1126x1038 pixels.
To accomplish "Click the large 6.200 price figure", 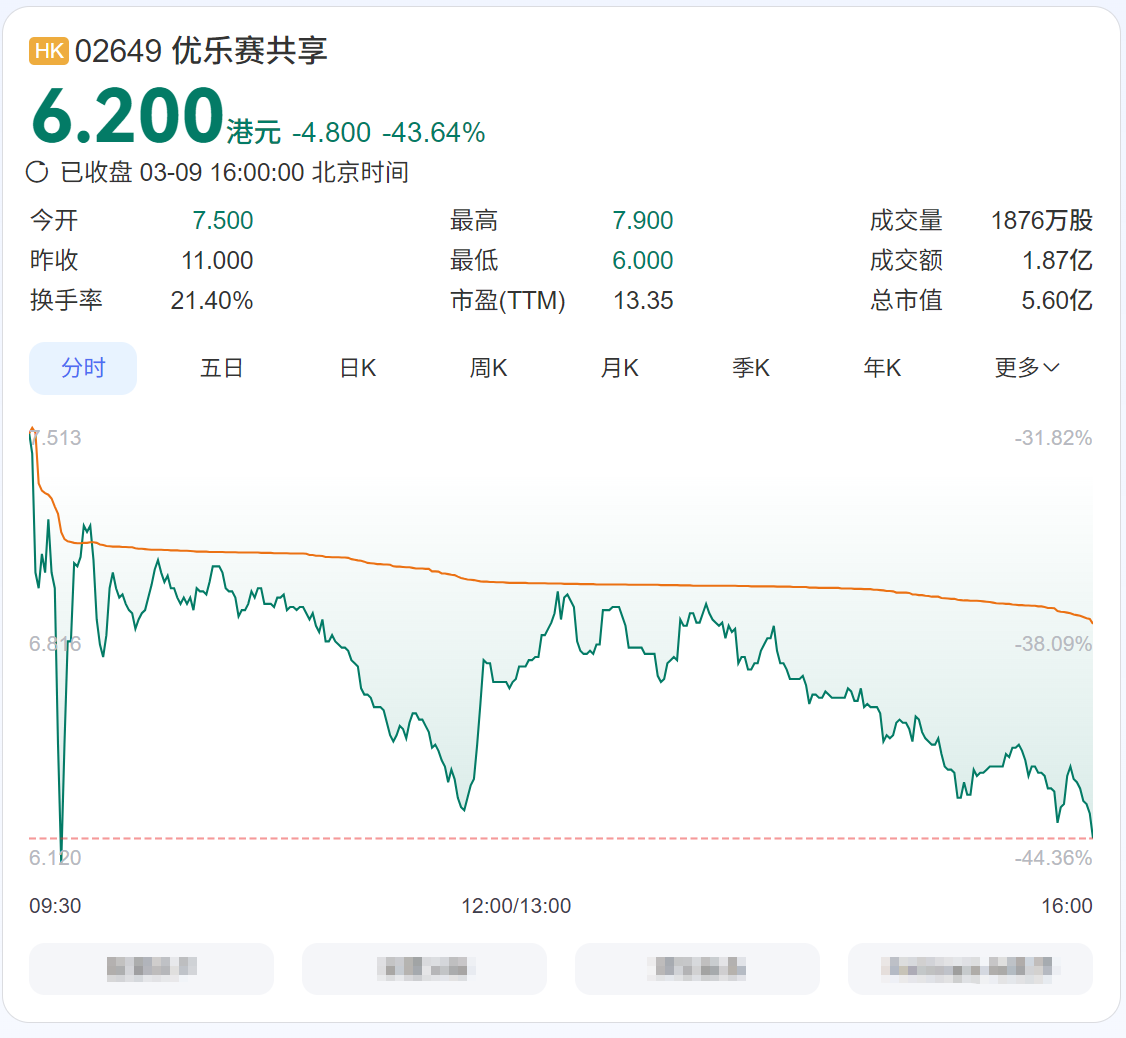I will [x=127, y=117].
